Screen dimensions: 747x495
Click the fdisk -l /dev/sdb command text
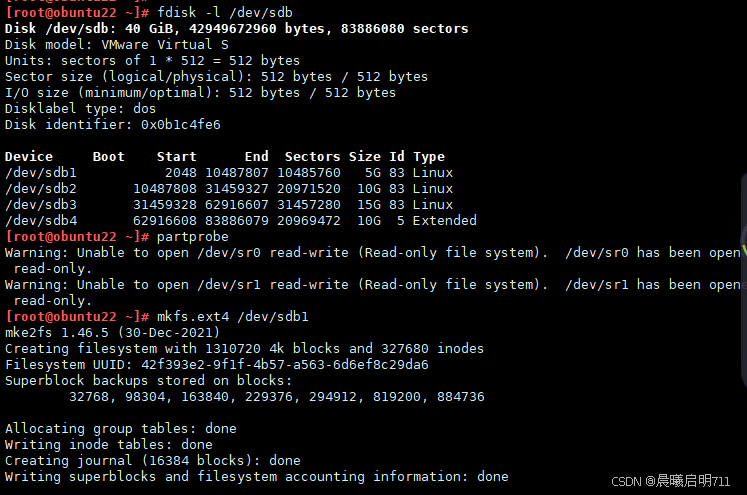(224, 12)
